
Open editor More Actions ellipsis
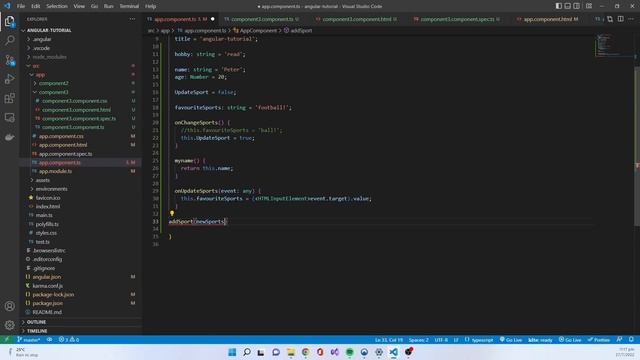631,19
